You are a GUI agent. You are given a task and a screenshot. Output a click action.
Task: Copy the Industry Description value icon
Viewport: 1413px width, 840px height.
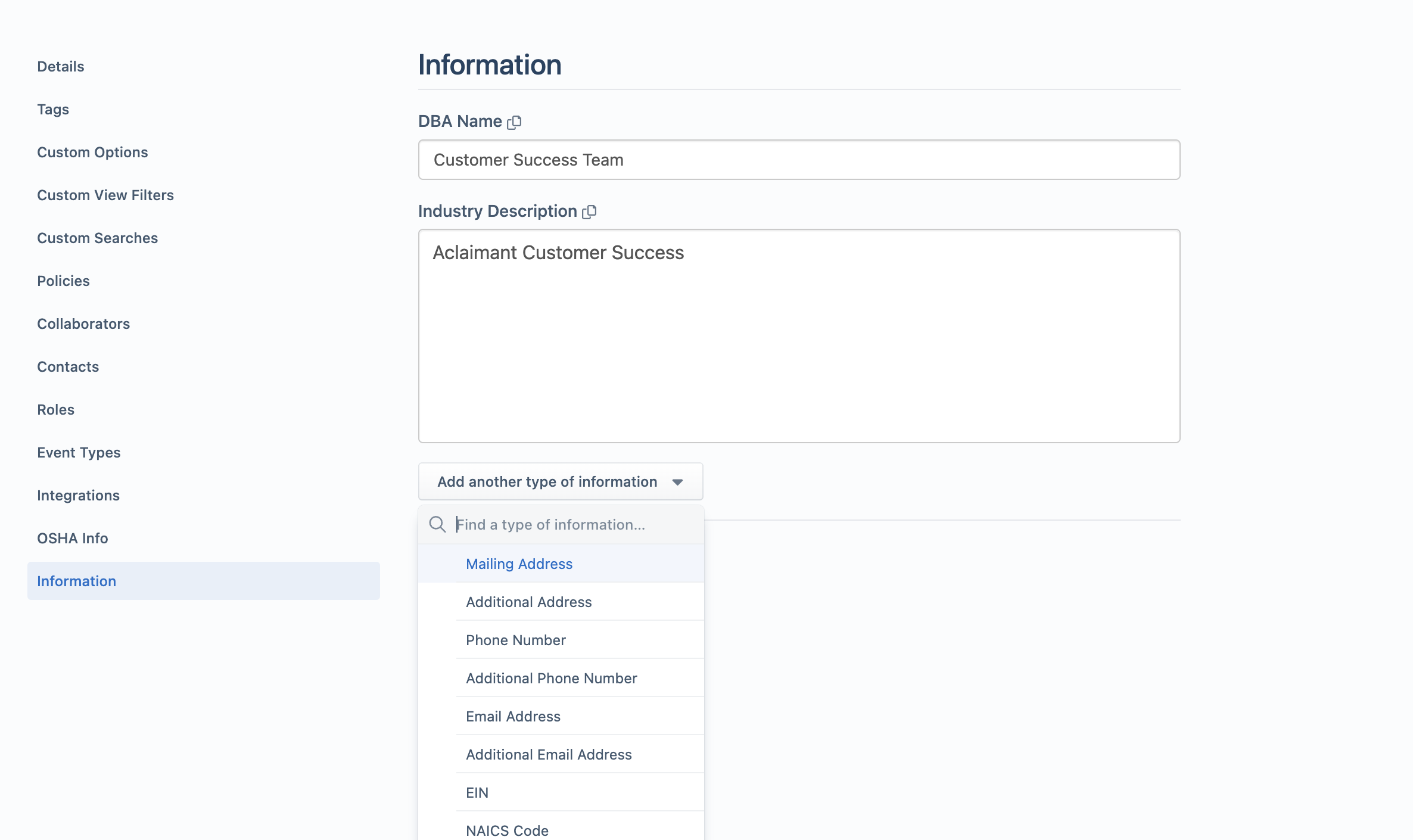click(589, 211)
